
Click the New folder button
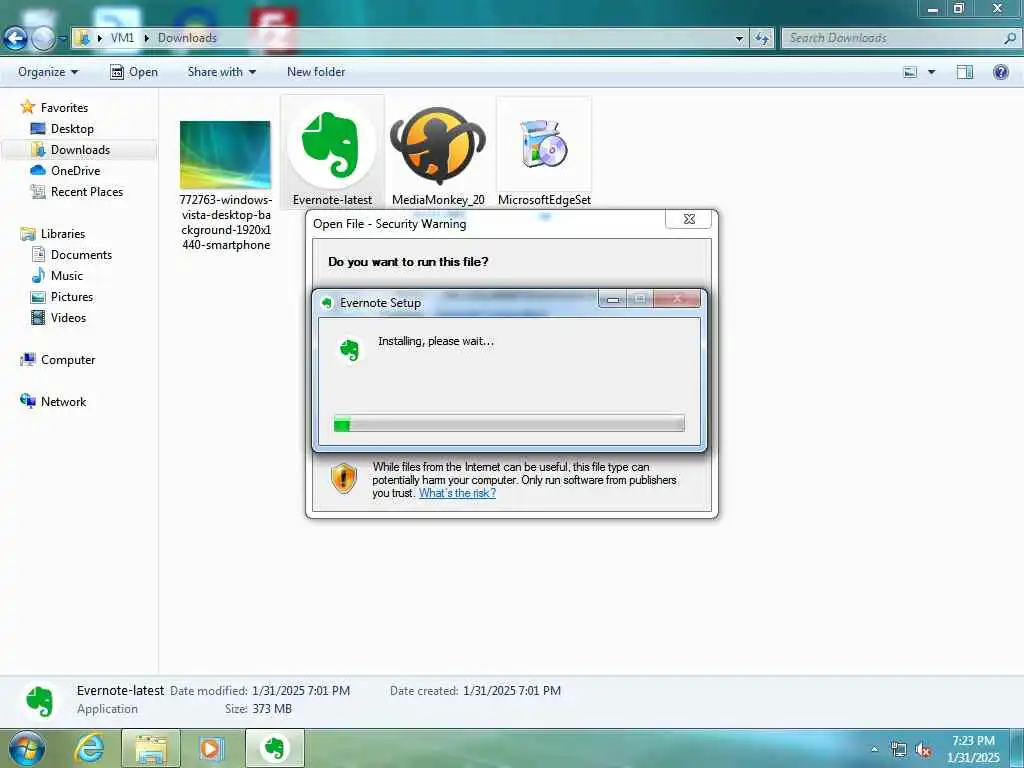coord(316,72)
